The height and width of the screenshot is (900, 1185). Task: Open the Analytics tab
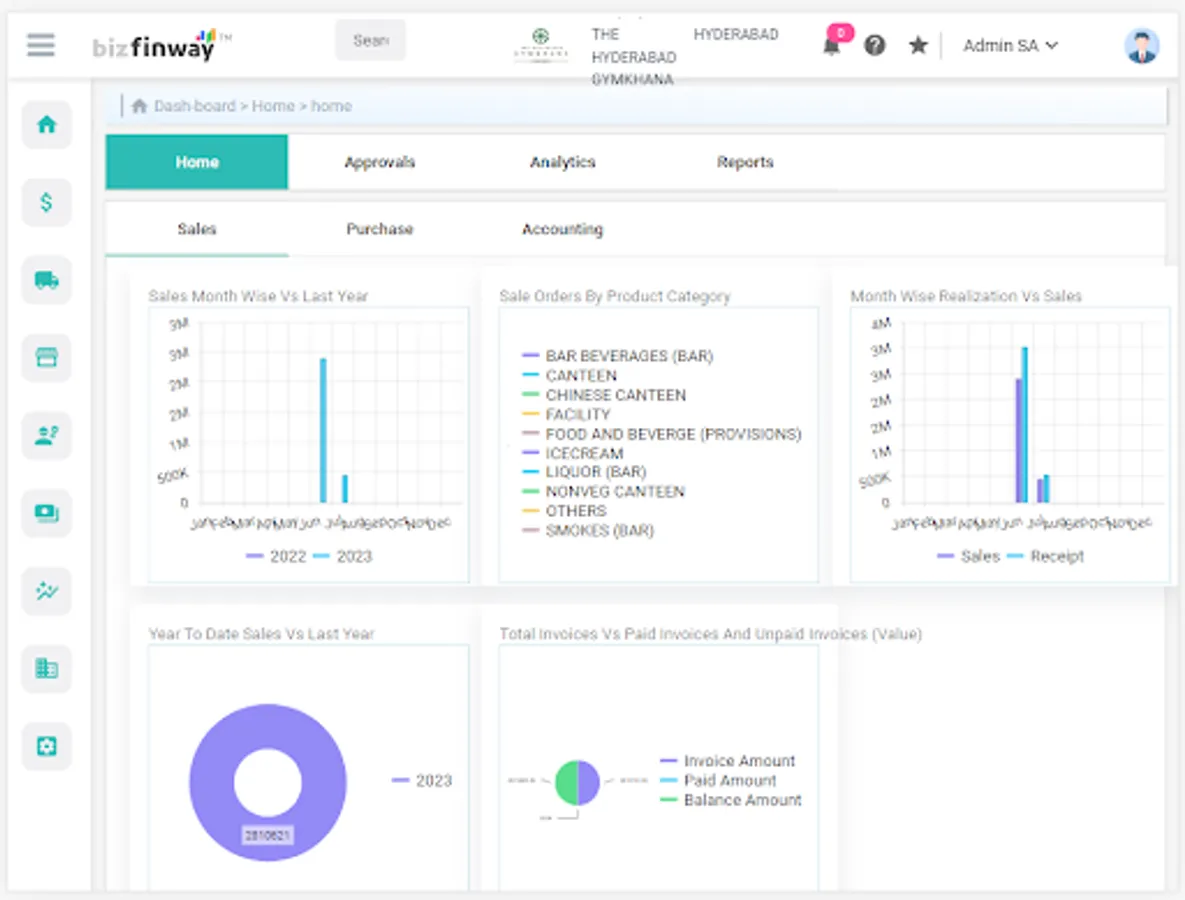tap(562, 162)
